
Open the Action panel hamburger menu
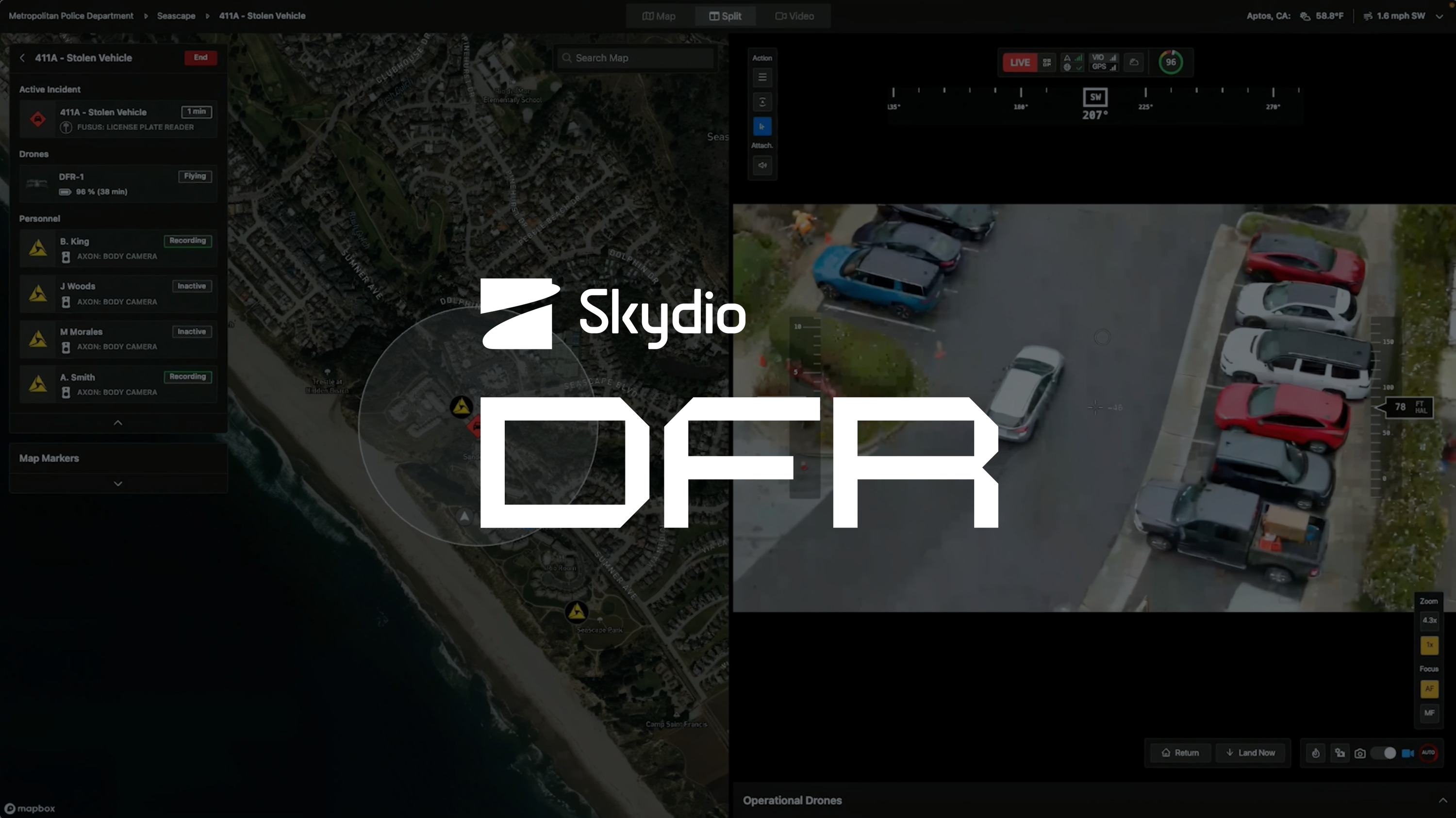(762, 78)
